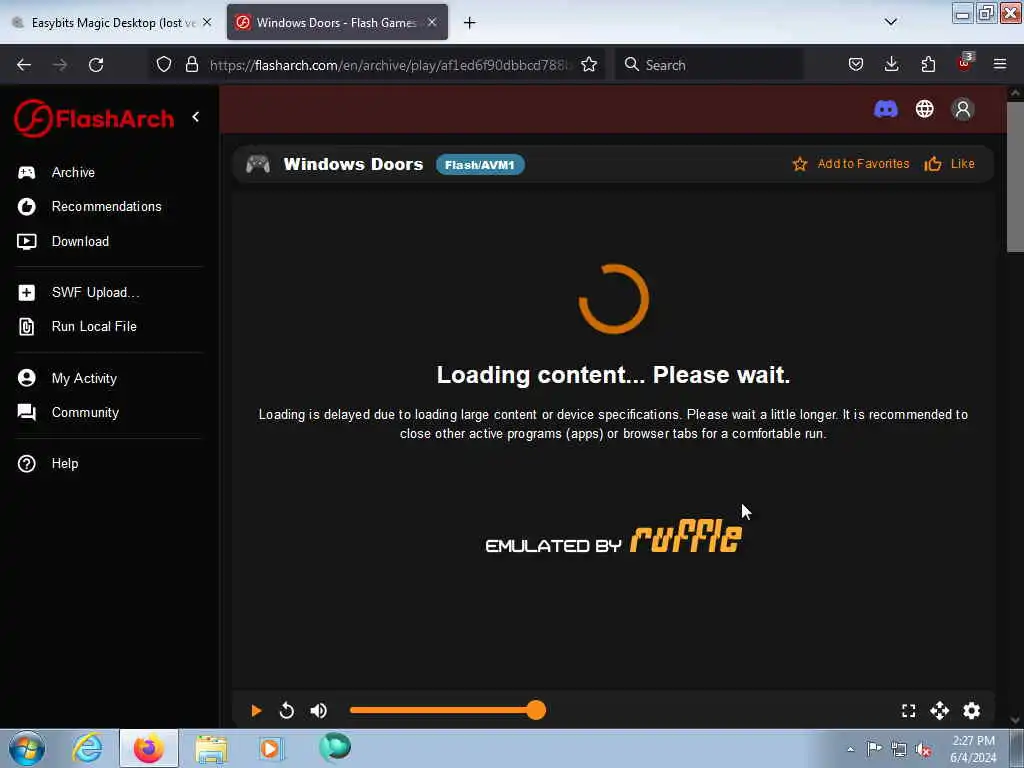This screenshot has height=768, width=1024.
Task: Open the uBlock extension icon
Action: tap(965, 63)
